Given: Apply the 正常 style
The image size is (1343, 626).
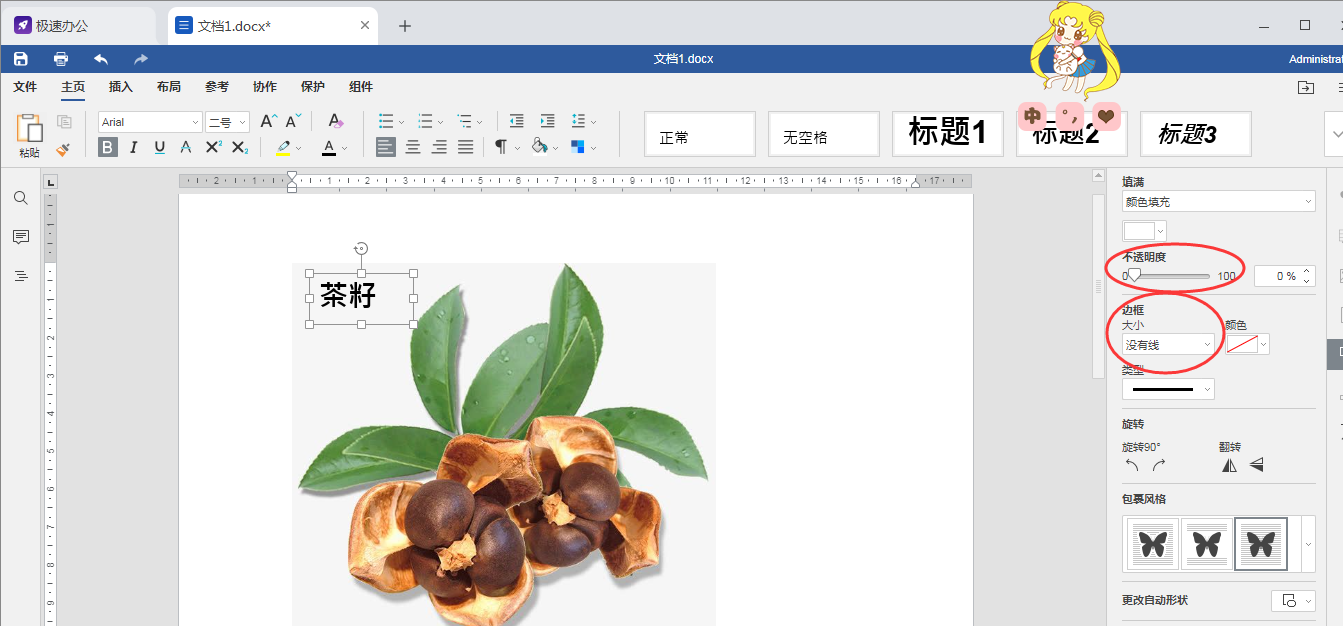Looking at the screenshot, I should click(700, 134).
